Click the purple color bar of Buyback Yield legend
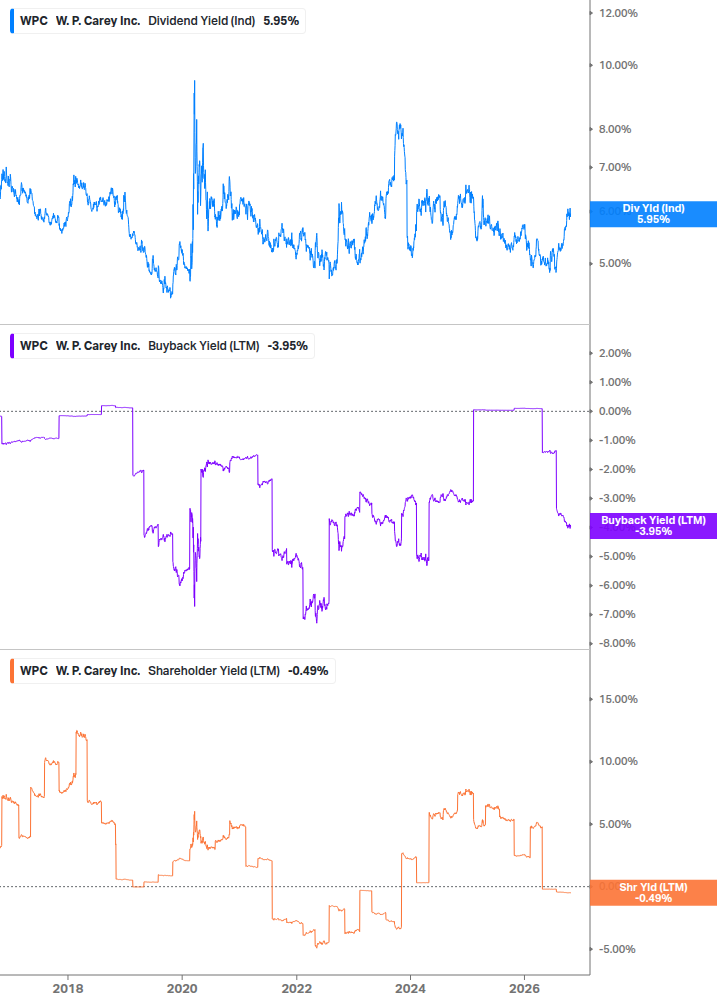This screenshot has width=717, height=1005. (x=12, y=346)
